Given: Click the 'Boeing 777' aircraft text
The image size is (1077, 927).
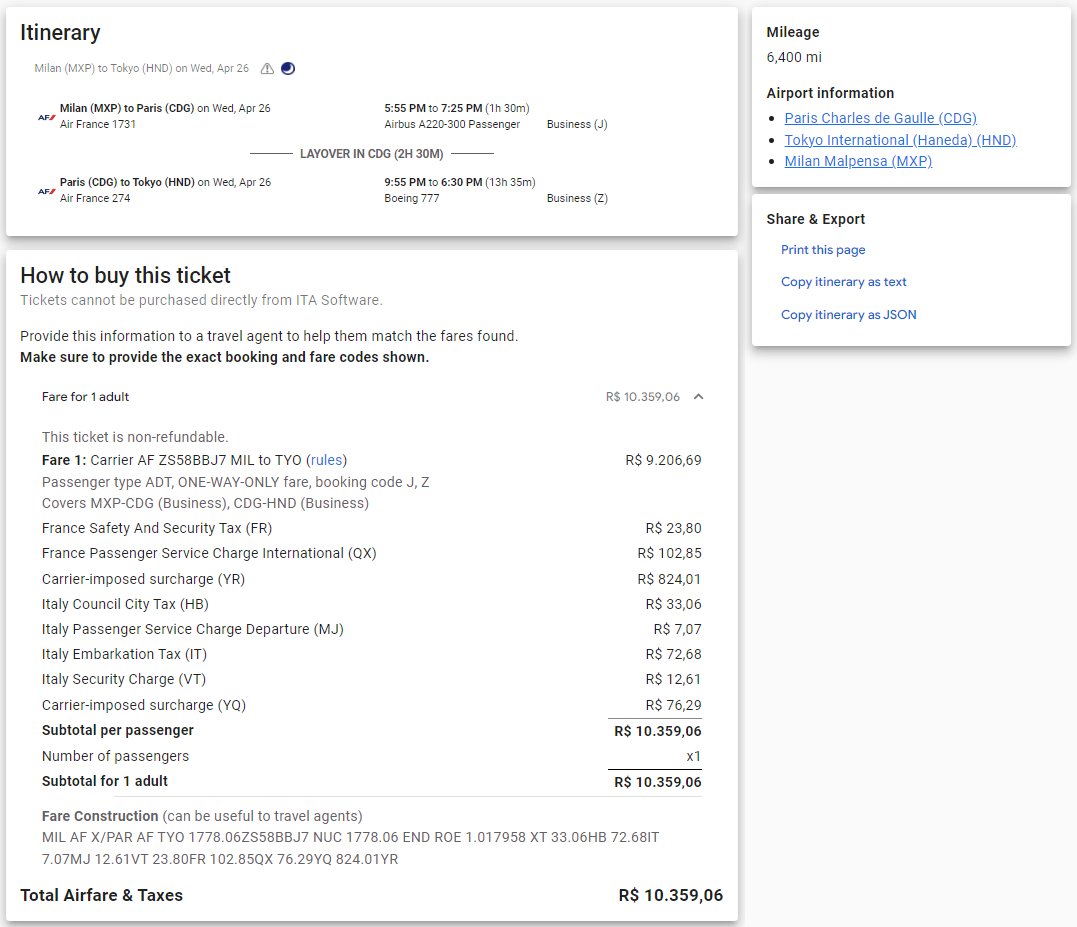Looking at the screenshot, I should point(412,198).
